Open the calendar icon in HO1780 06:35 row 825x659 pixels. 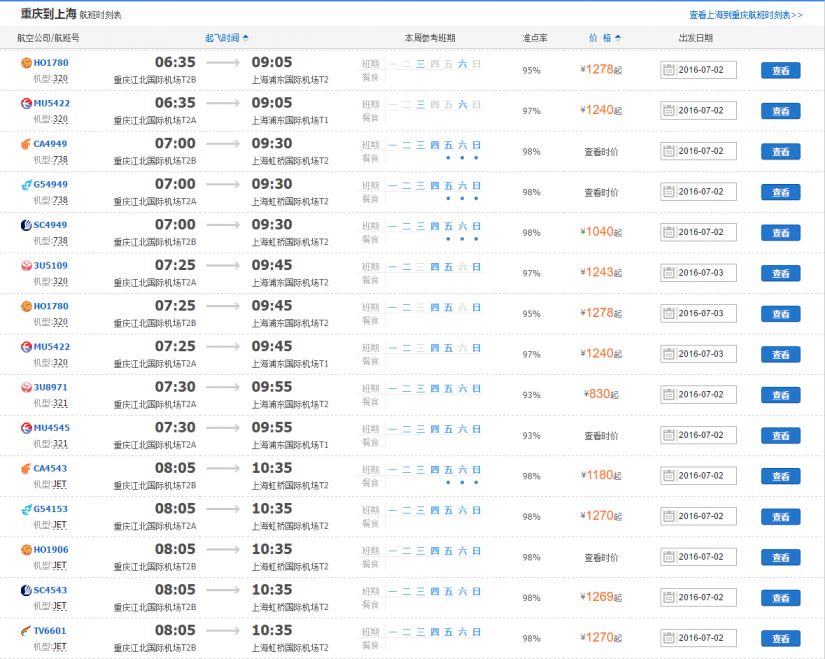tap(668, 69)
